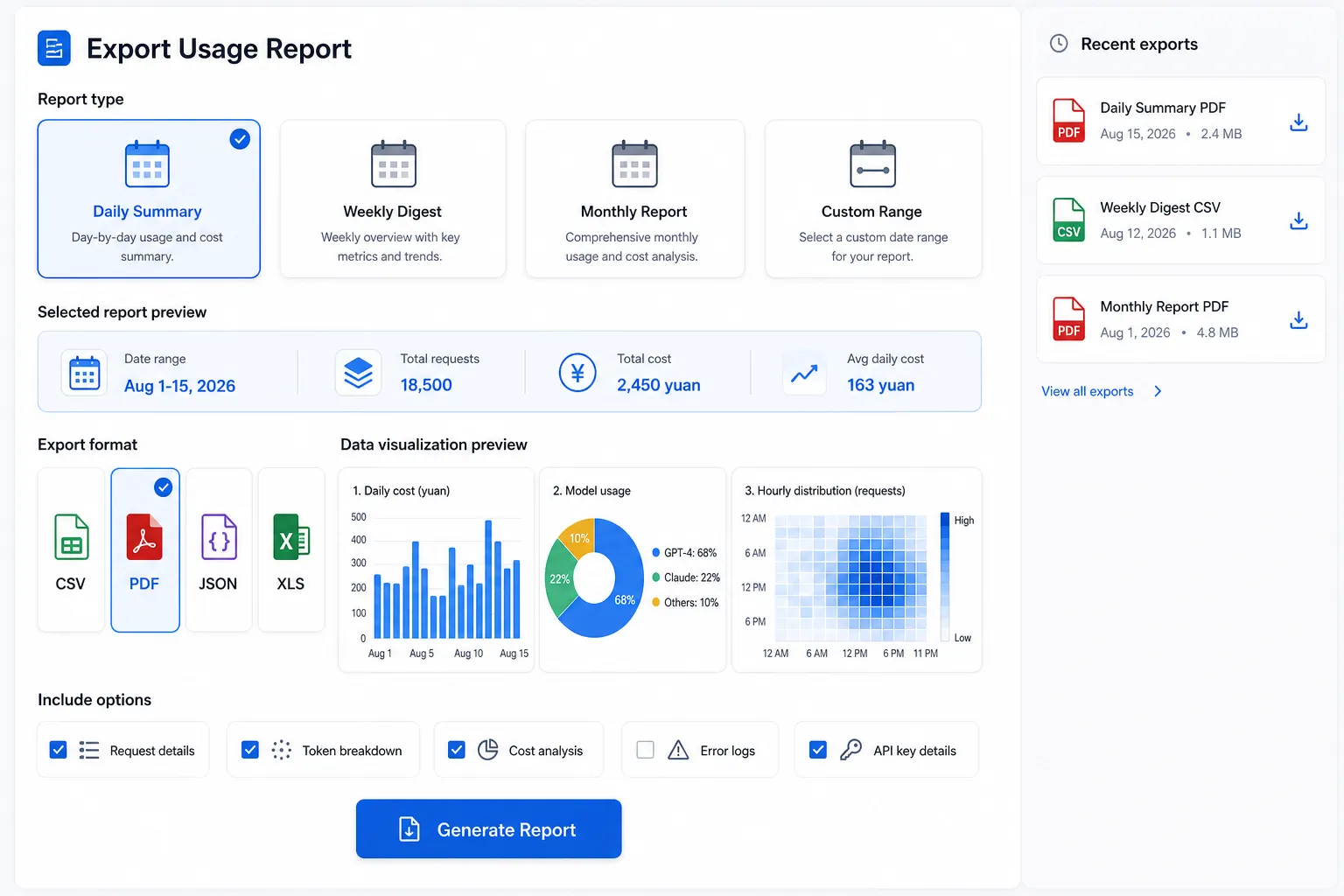Pick the XLS export format icon

pos(291,536)
